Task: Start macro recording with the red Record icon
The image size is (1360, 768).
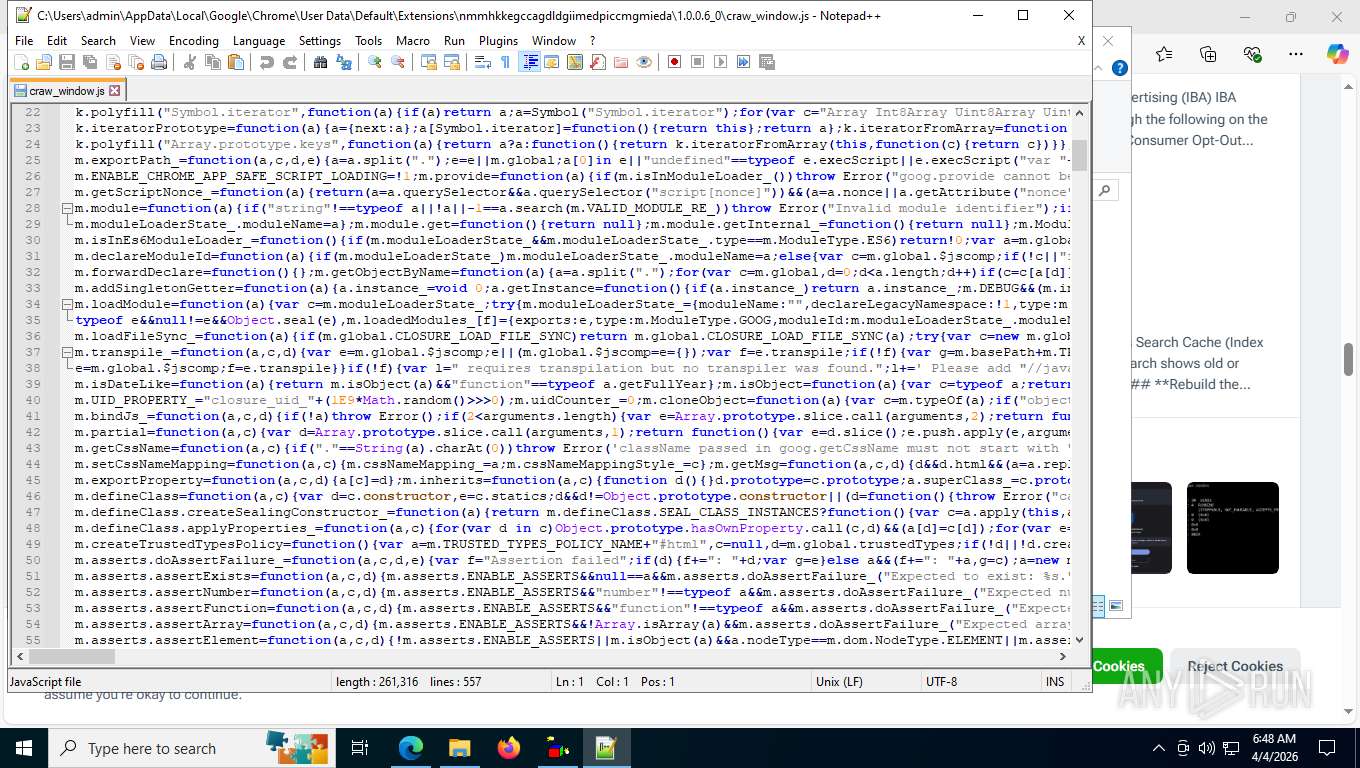Action: [x=675, y=62]
